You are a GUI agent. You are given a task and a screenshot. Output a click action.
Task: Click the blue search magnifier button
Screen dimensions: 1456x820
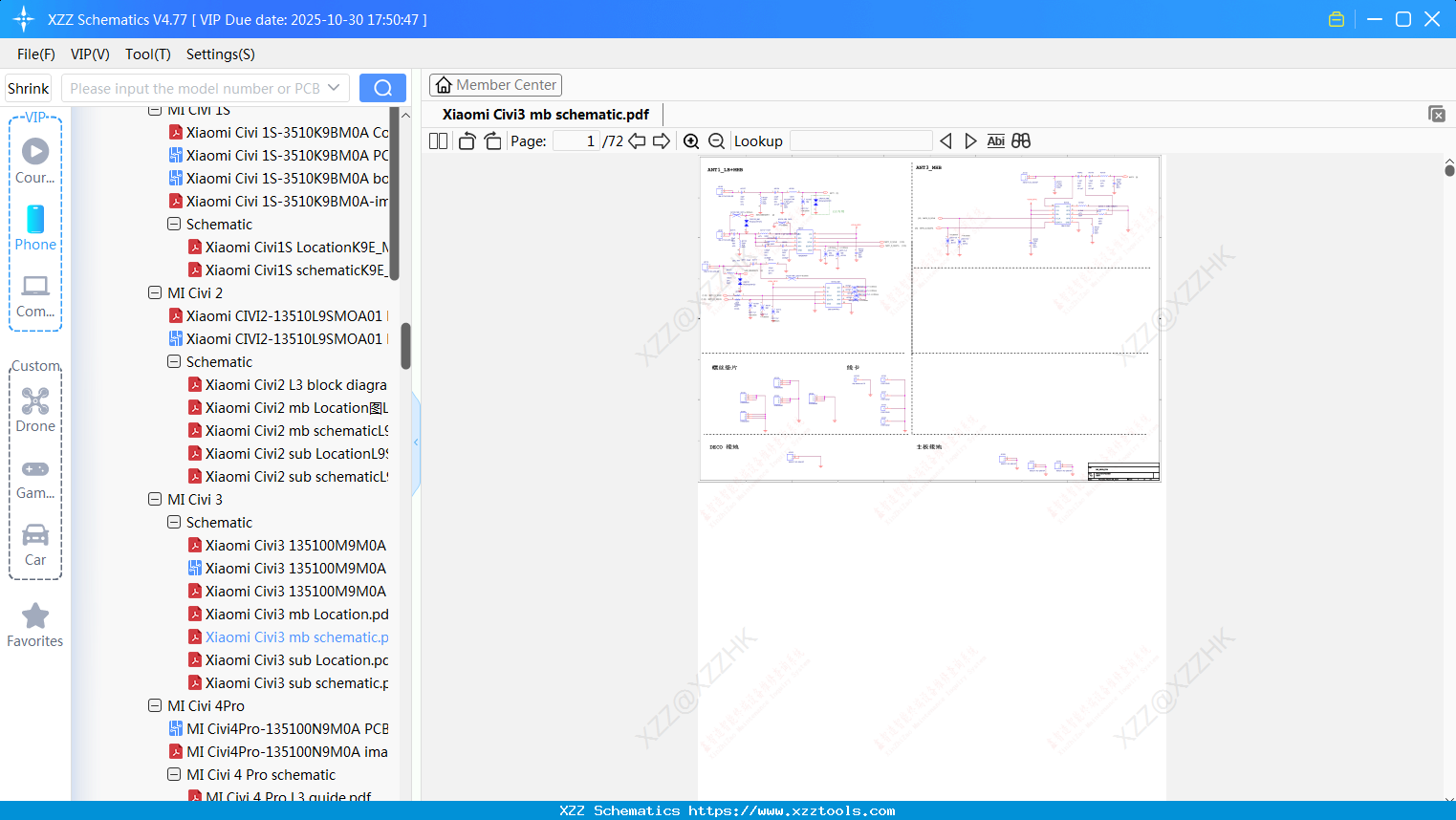[x=382, y=87]
